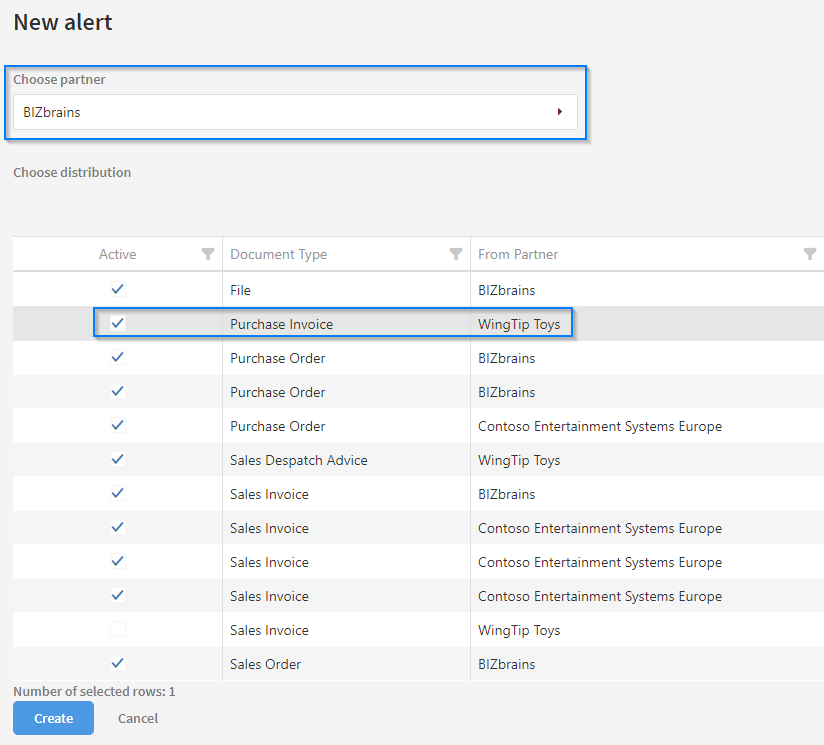Toggle Active checkbox for Sales Despatch Advice

coord(118,459)
